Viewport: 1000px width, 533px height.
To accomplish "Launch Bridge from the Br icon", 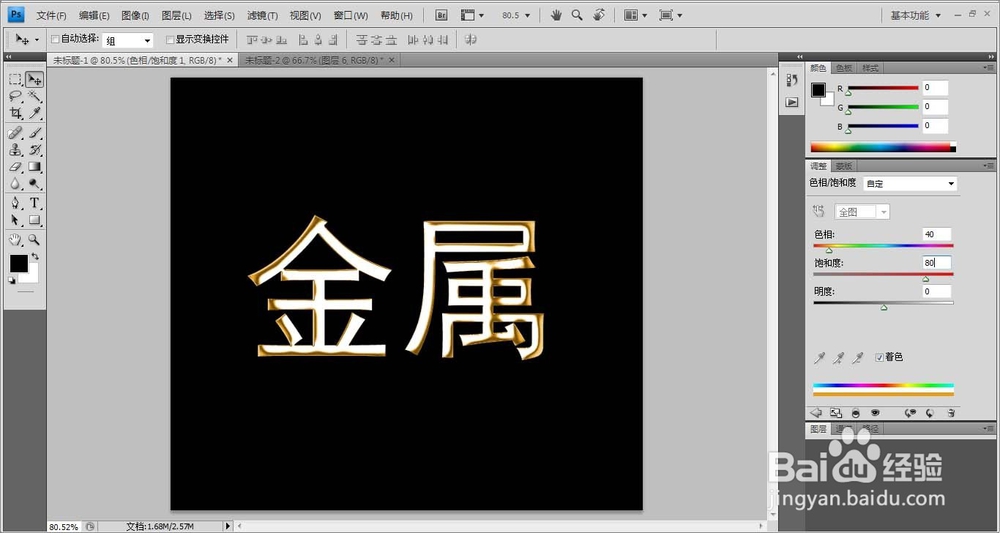I will click(441, 15).
